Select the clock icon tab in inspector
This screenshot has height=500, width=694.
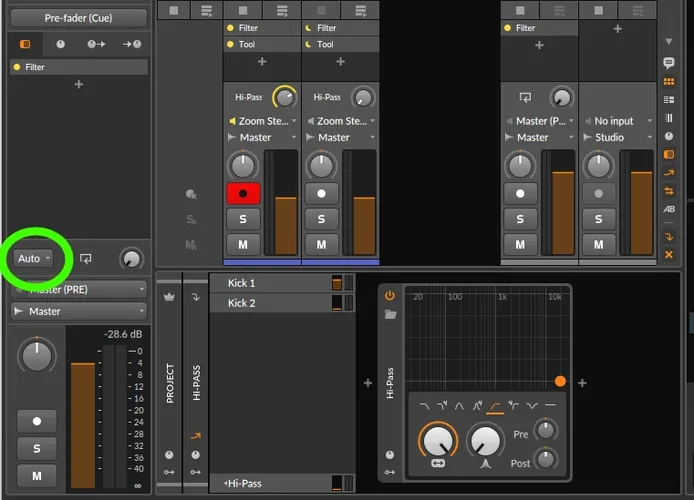pos(60,45)
